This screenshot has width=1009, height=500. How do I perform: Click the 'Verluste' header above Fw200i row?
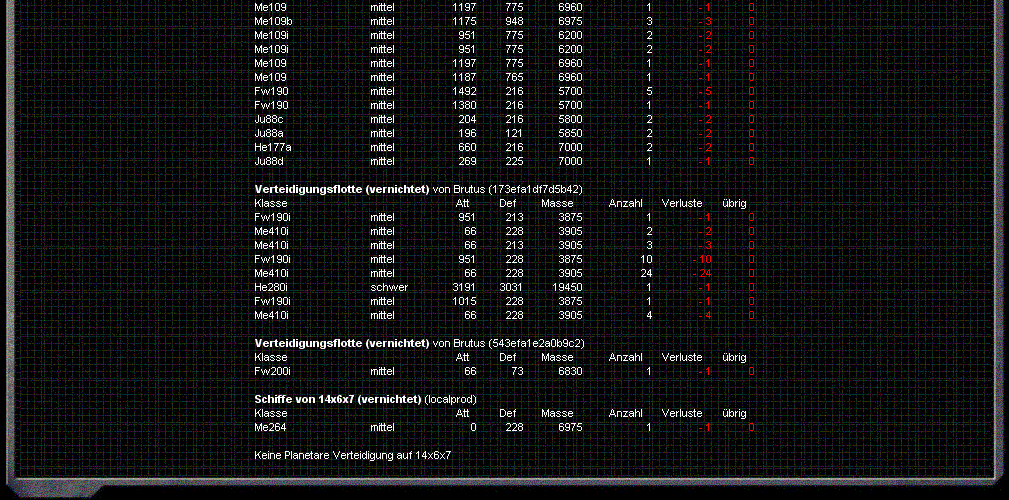pos(681,357)
